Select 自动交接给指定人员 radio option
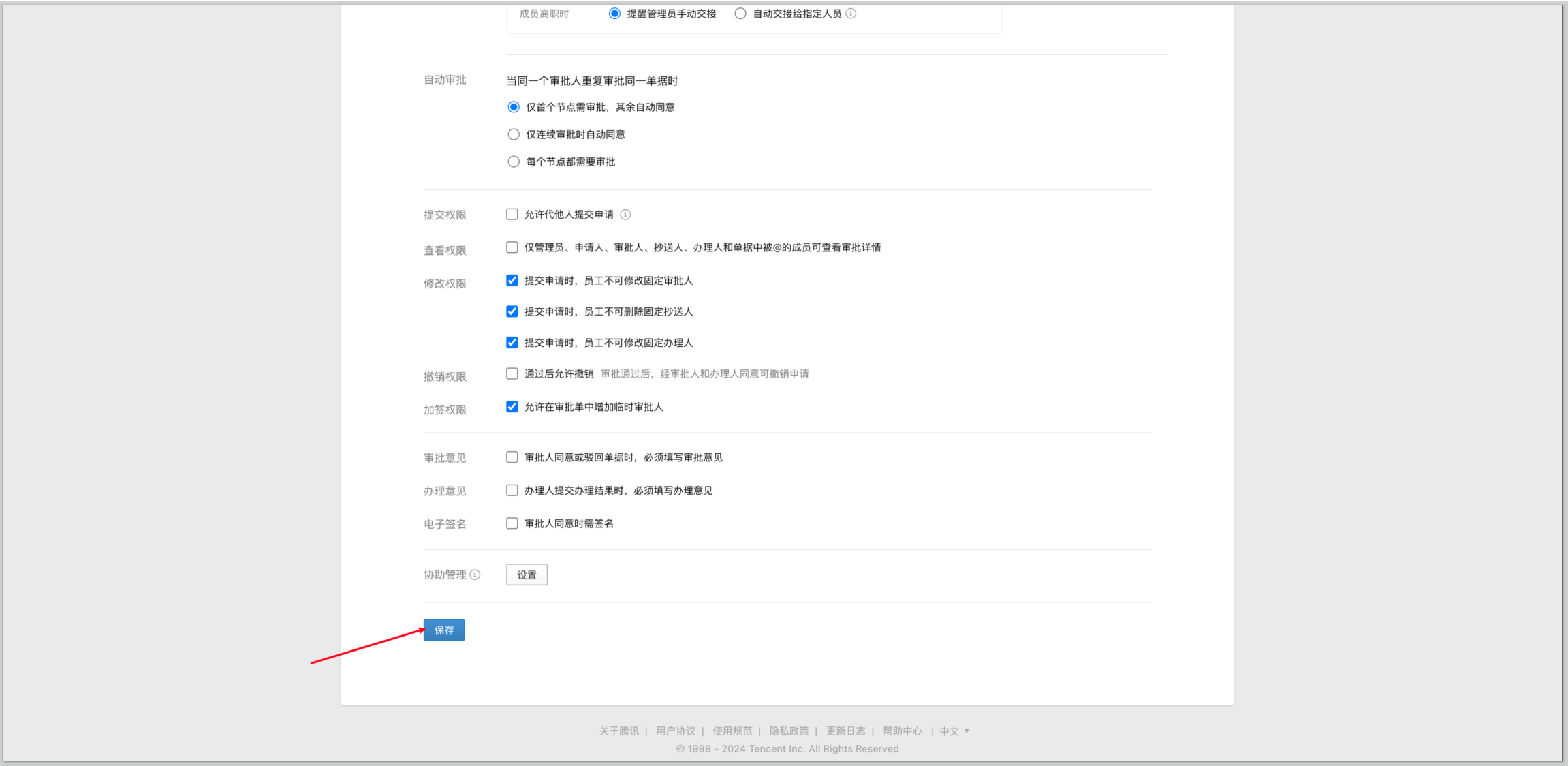 click(x=740, y=14)
